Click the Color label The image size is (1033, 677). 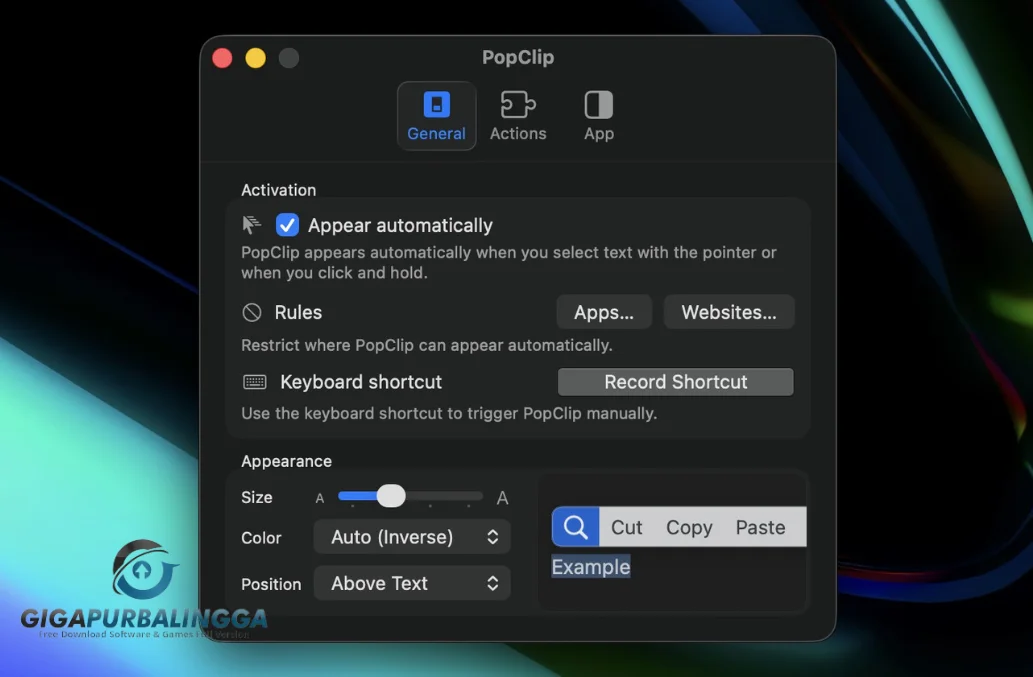pos(261,538)
